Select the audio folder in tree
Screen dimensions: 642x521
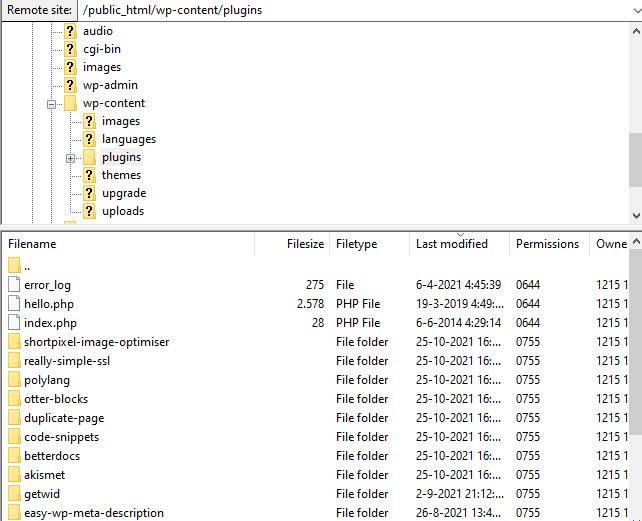(97, 31)
